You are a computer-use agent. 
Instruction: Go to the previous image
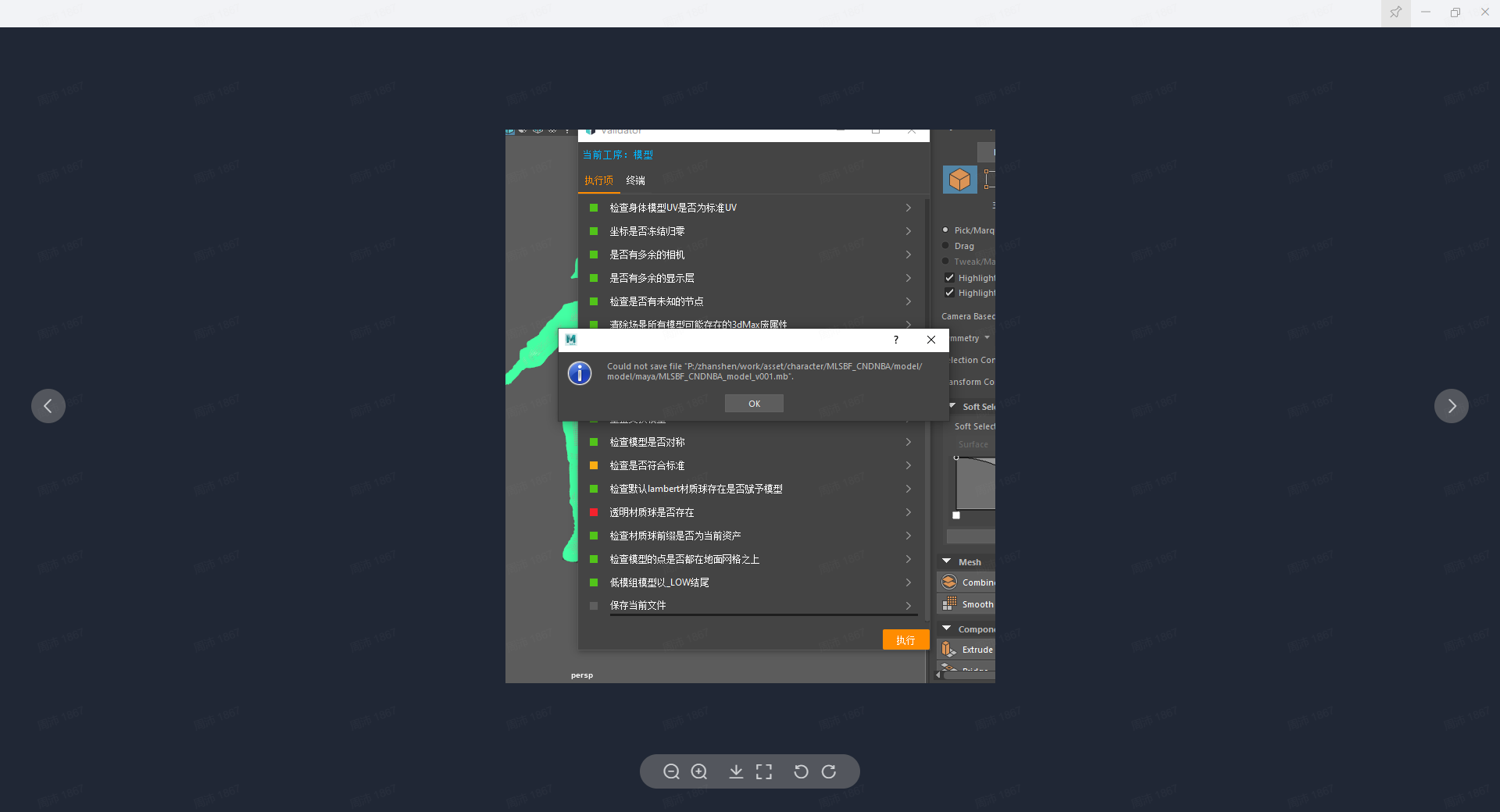point(48,406)
